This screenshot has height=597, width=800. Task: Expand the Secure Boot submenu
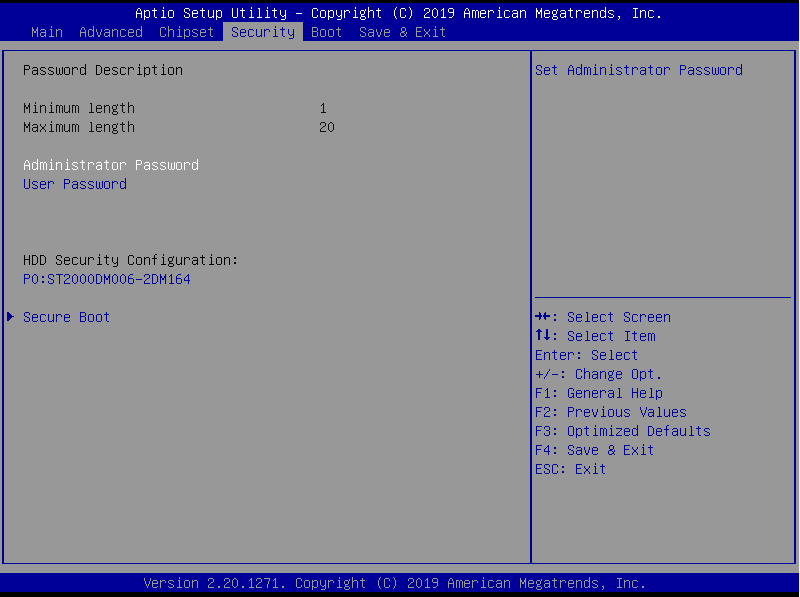[x=66, y=317]
